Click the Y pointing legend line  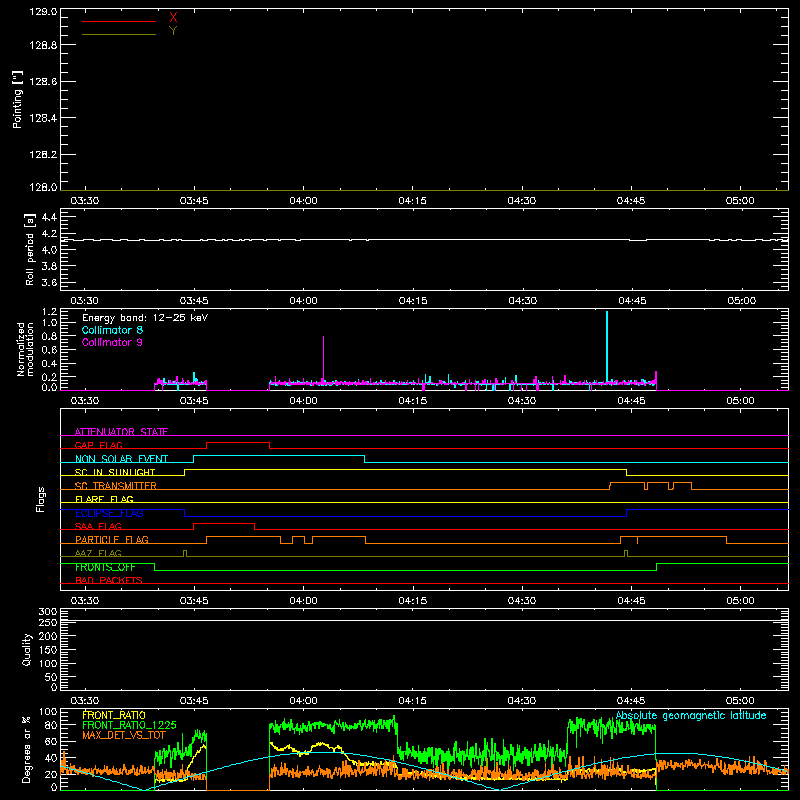pos(119,34)
